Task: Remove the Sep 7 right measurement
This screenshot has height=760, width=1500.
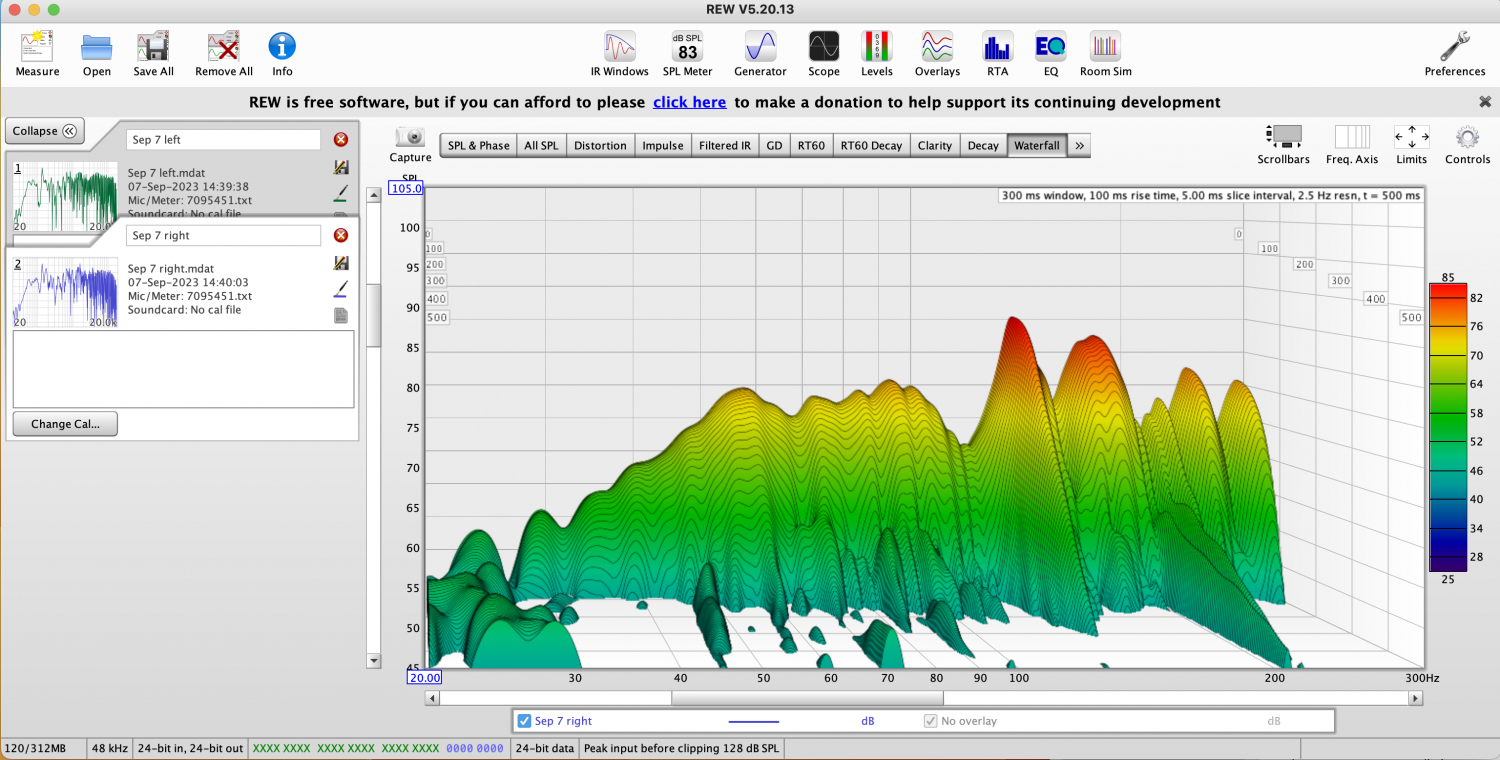Action: [x=341, y=236]
